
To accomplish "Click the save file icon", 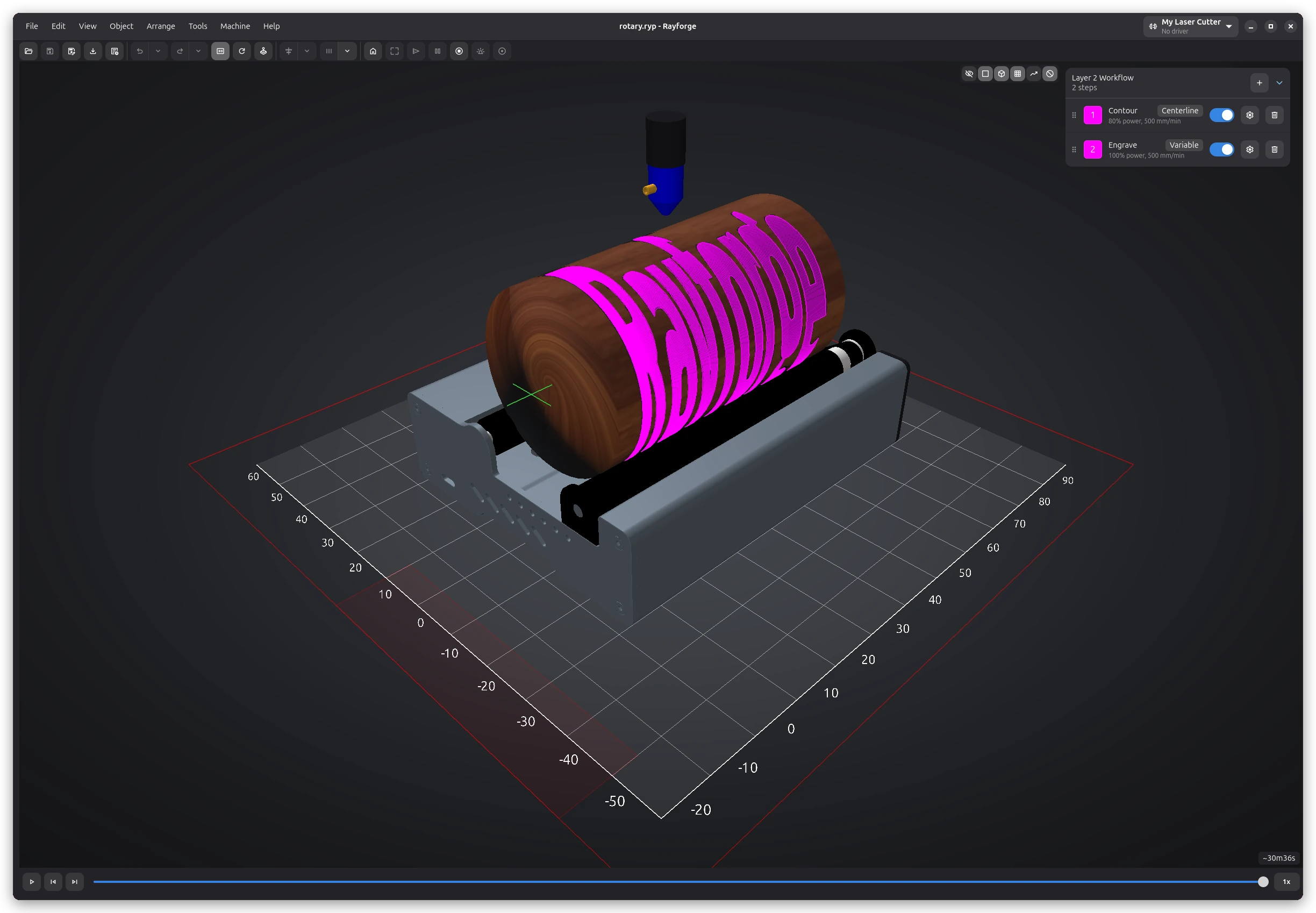I will pyautogui.click(x=50, y=51).
